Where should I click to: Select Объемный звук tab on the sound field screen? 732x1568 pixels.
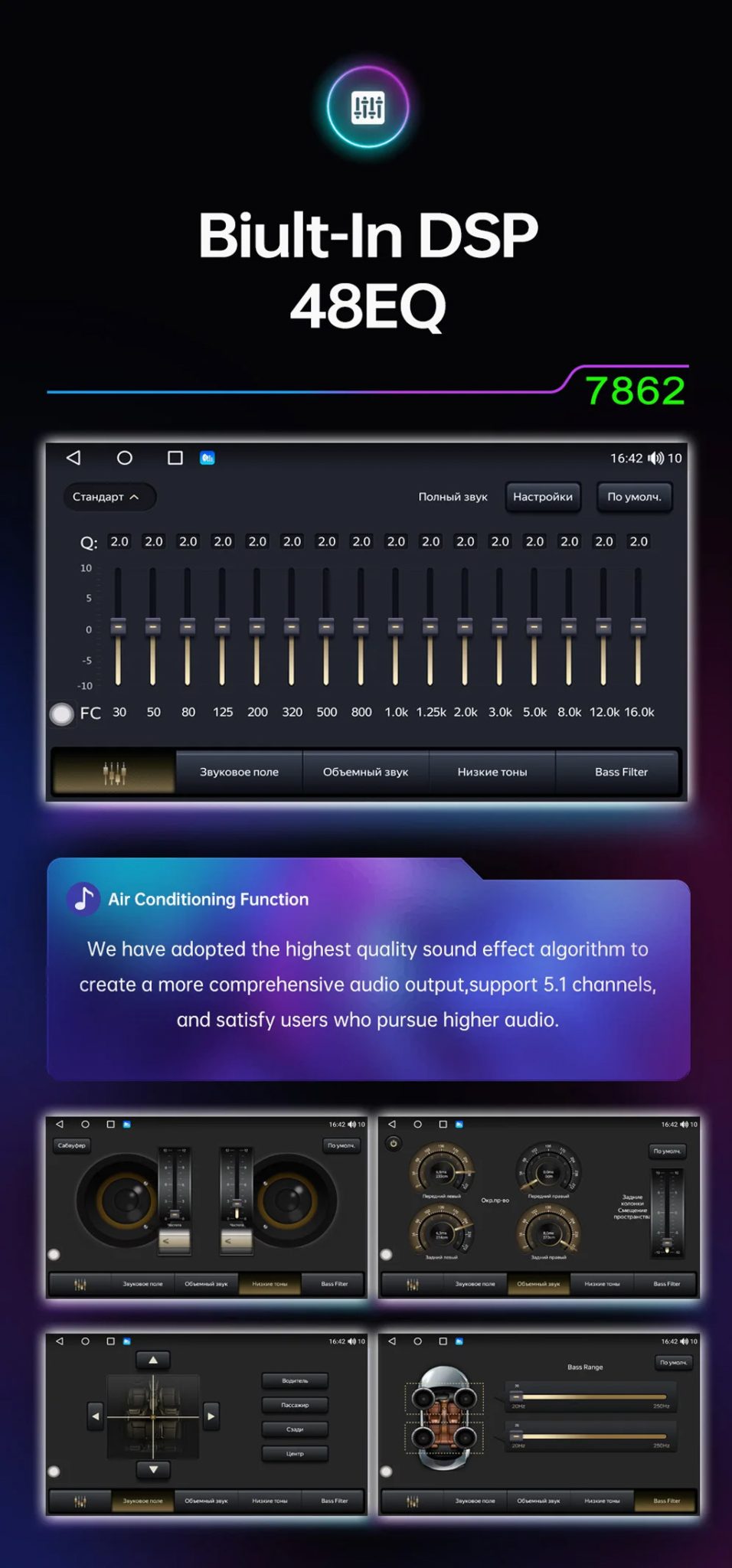tap(206, 1501)
